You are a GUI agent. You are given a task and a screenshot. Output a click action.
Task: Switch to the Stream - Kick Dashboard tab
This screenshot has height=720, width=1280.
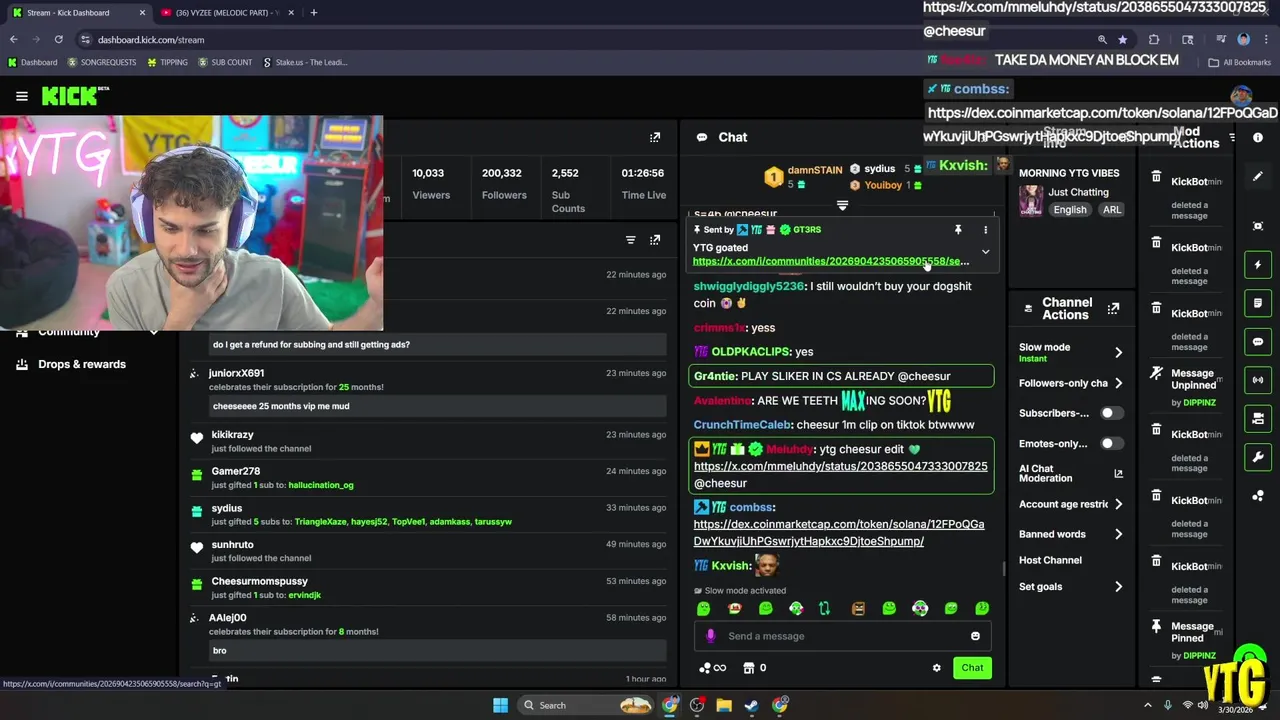[x=77, y=13]
